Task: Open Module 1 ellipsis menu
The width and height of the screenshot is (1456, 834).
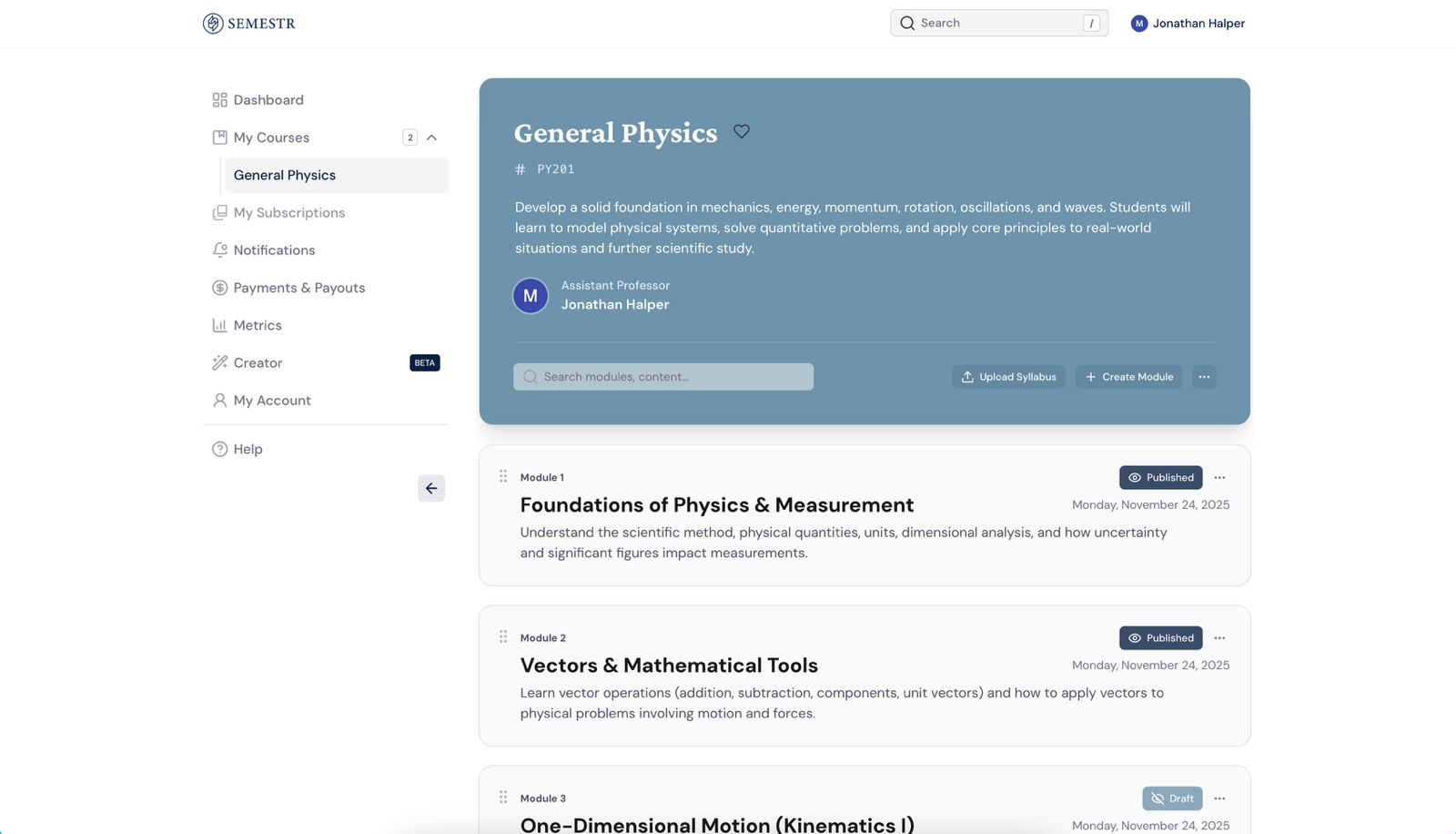Action: pos(1219,477)
